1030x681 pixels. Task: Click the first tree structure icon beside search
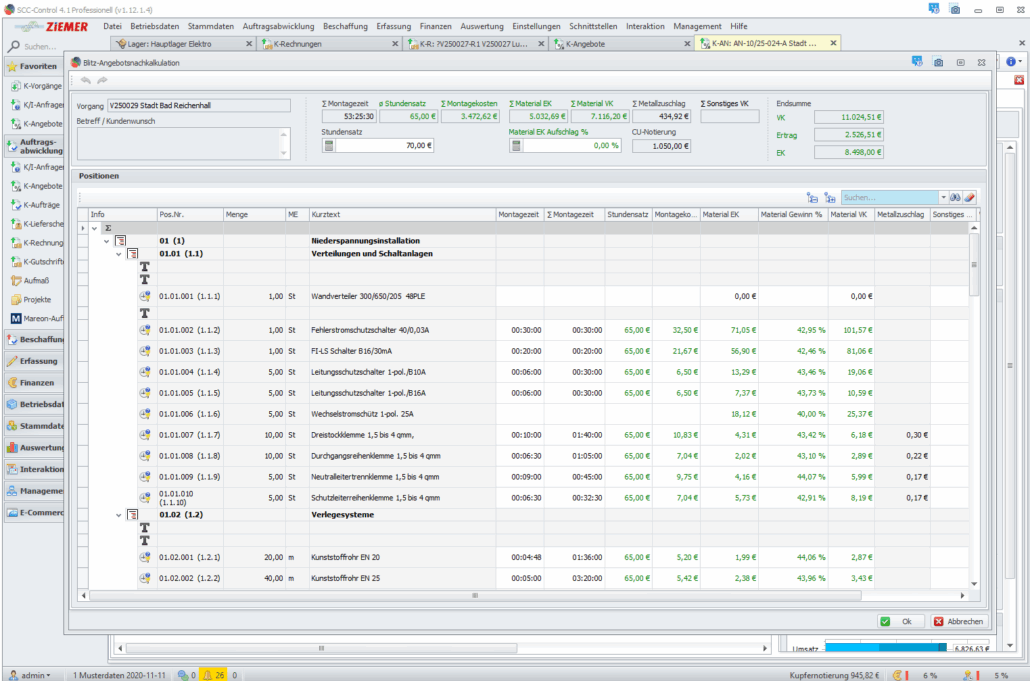tap(812, 198)
